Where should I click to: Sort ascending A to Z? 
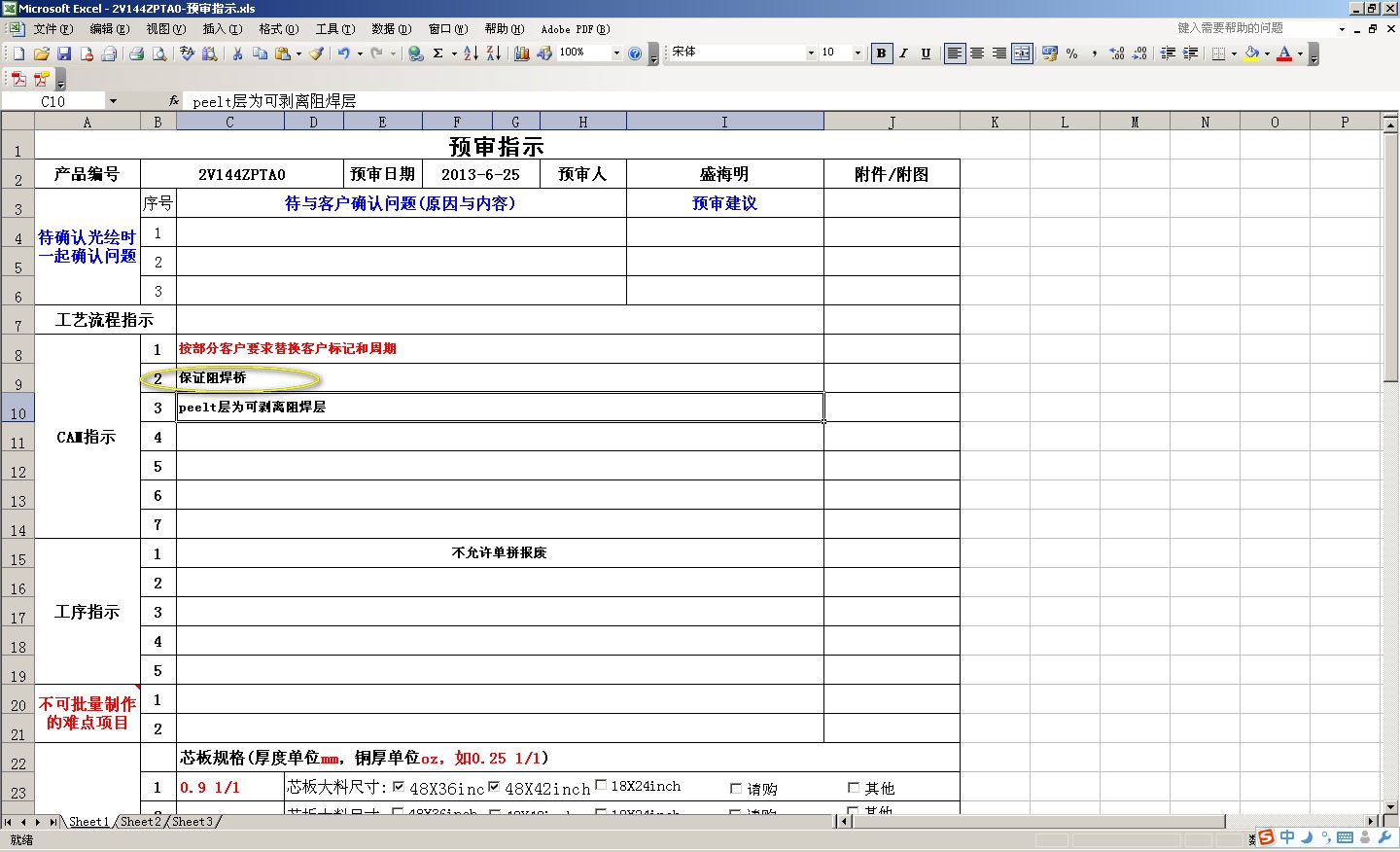(471, 53)
